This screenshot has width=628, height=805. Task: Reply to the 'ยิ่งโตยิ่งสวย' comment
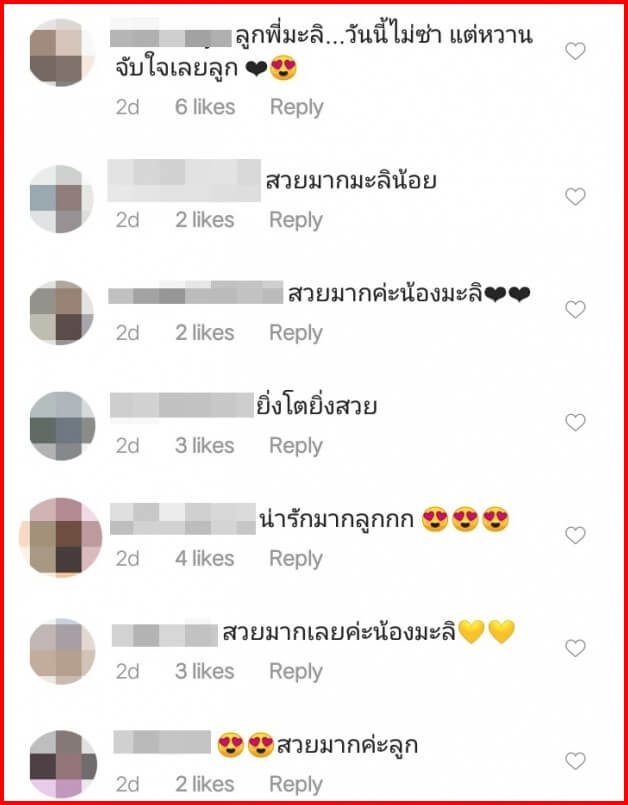tap(296, 446)
